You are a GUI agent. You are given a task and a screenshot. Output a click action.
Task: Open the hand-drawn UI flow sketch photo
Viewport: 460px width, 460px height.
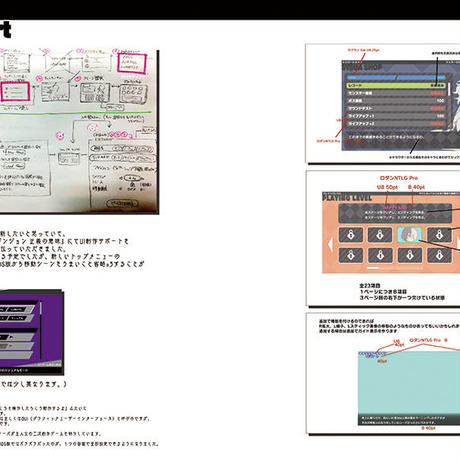click(x=79, y=132)
